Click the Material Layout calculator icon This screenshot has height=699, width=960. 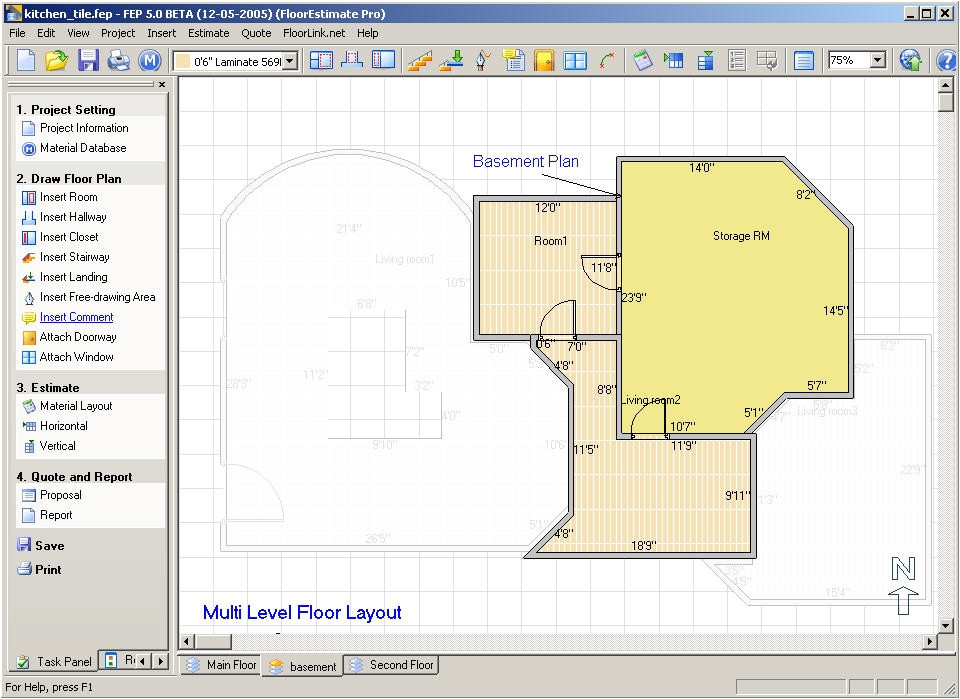click(x=643, y=61)
